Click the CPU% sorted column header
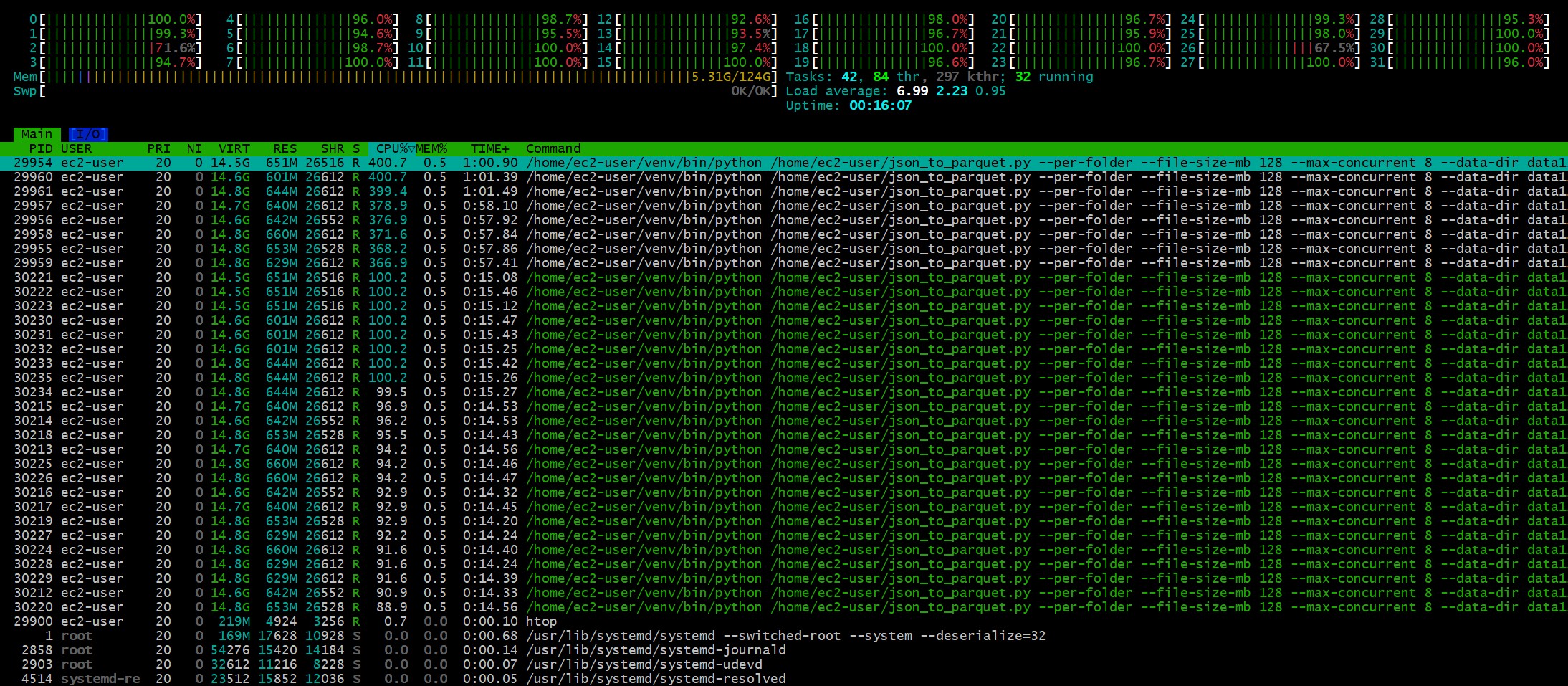 [392, 148]
